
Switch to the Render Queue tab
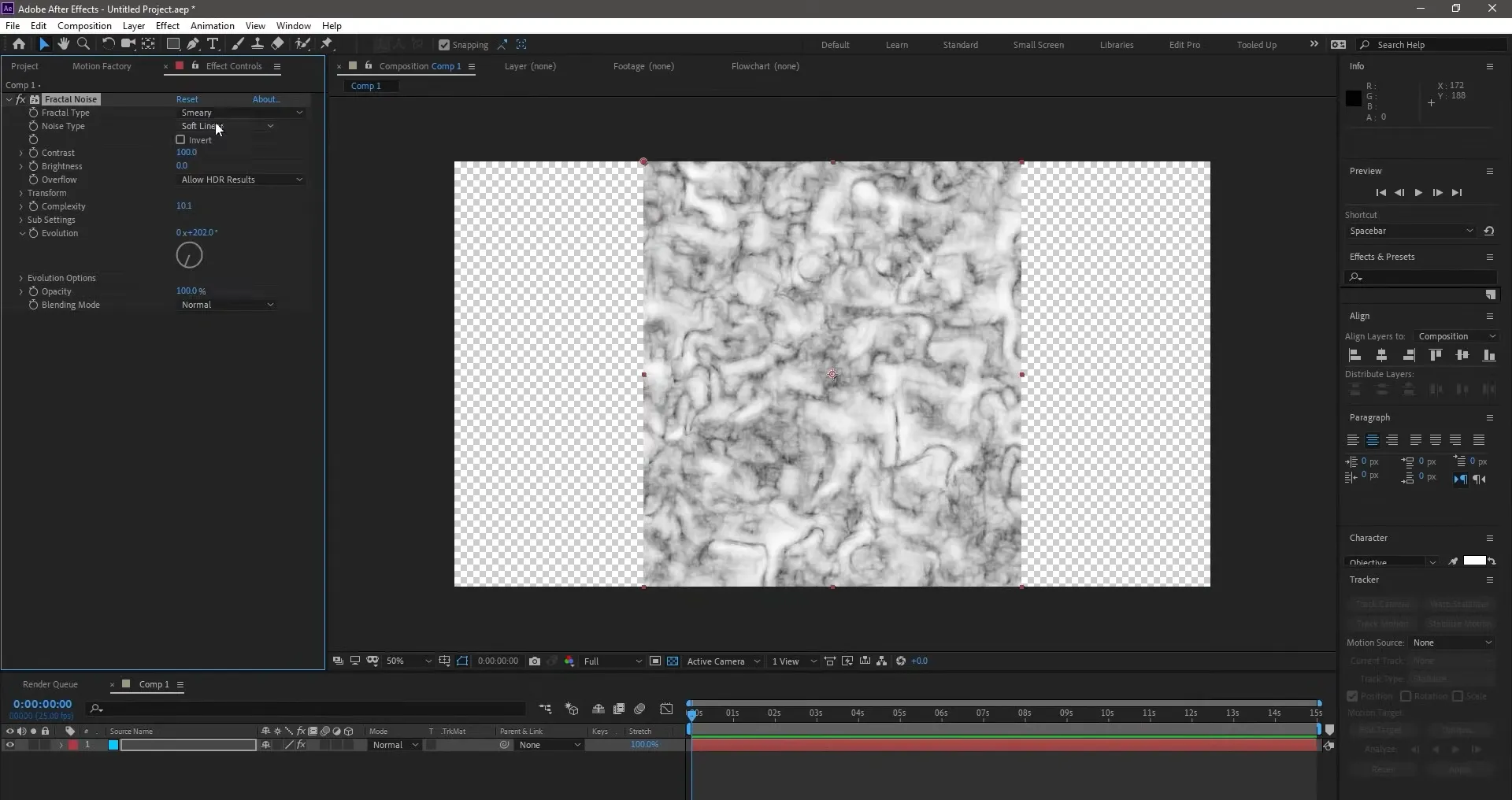point(50,684)
